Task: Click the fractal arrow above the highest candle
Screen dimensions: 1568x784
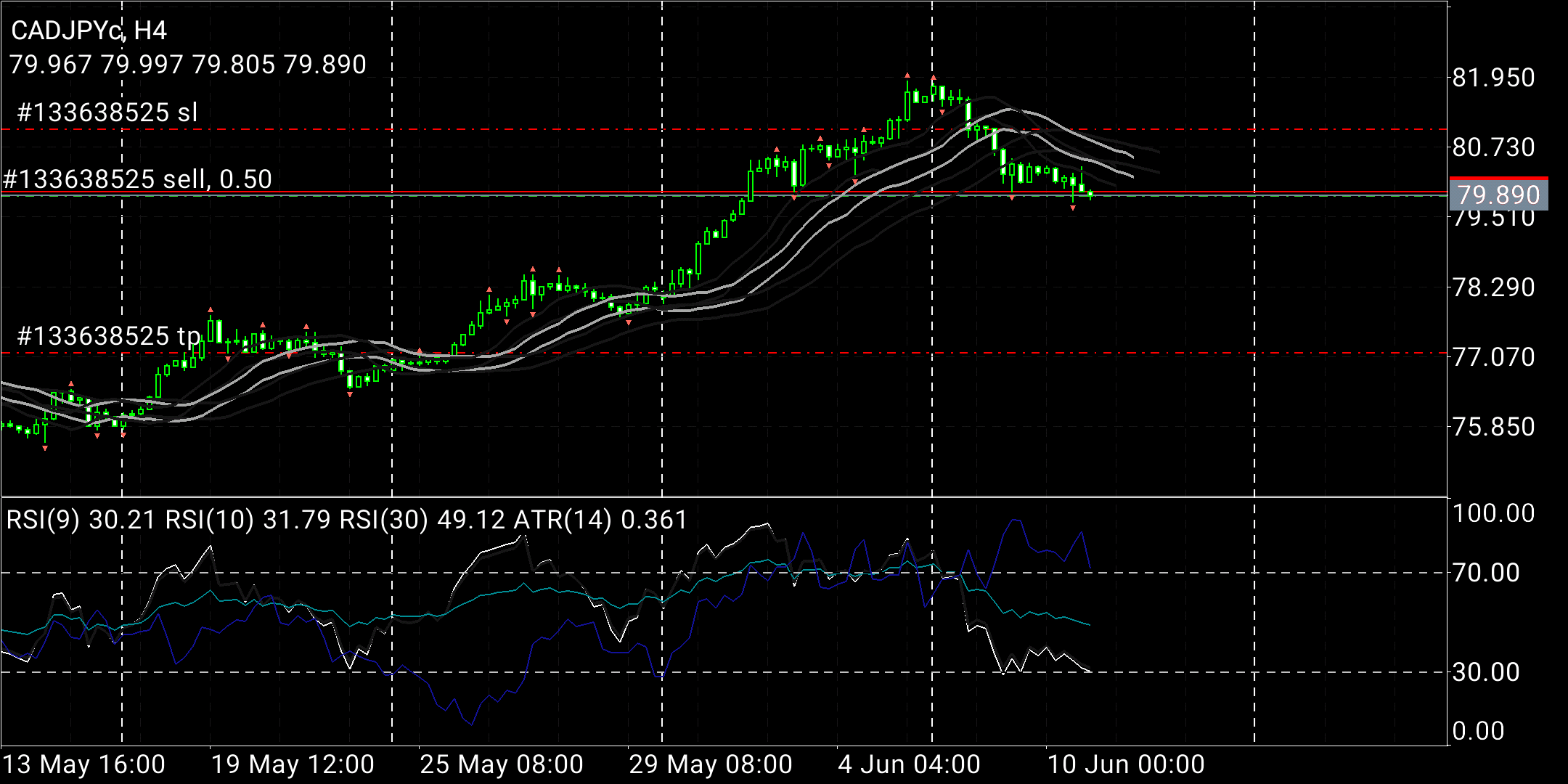Action: [907, 75]
